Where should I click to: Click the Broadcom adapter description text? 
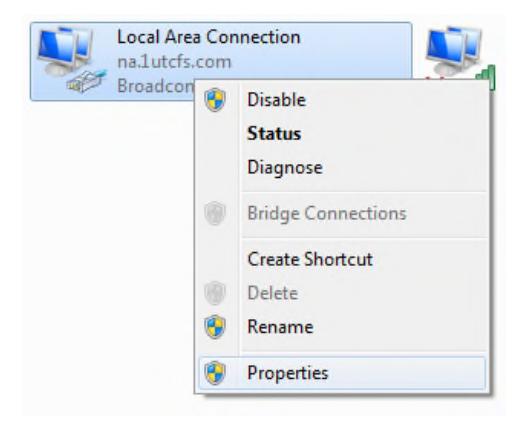(x=155, y=86)
